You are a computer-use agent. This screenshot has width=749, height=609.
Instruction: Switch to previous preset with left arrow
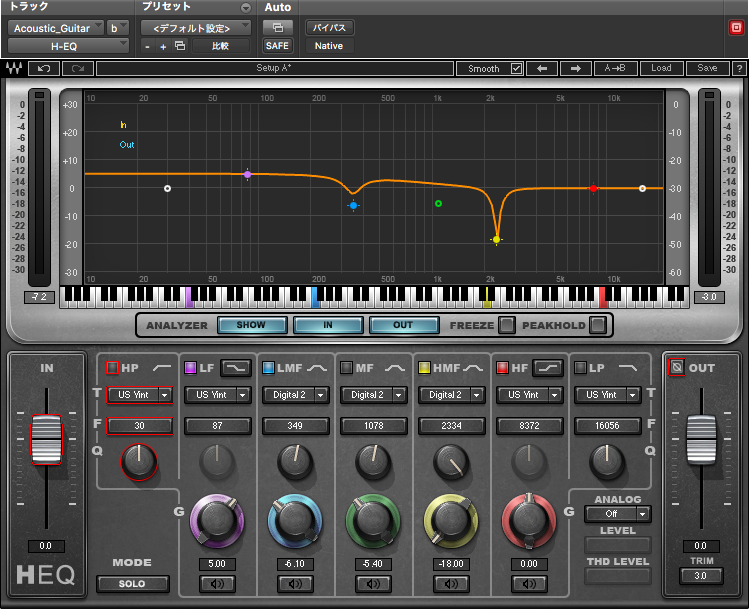(x=542, y=68)
